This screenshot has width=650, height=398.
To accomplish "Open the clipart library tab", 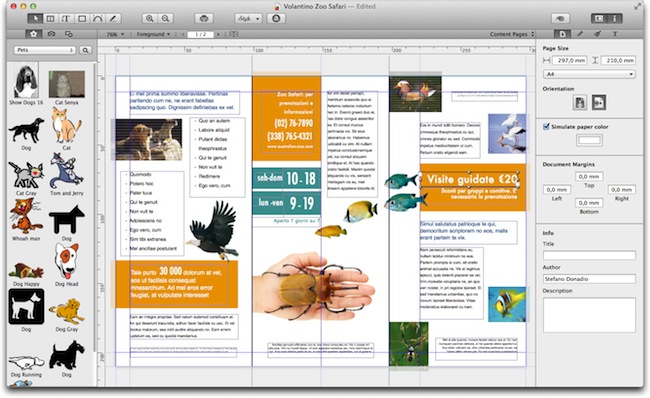I will tap(34, 34).
